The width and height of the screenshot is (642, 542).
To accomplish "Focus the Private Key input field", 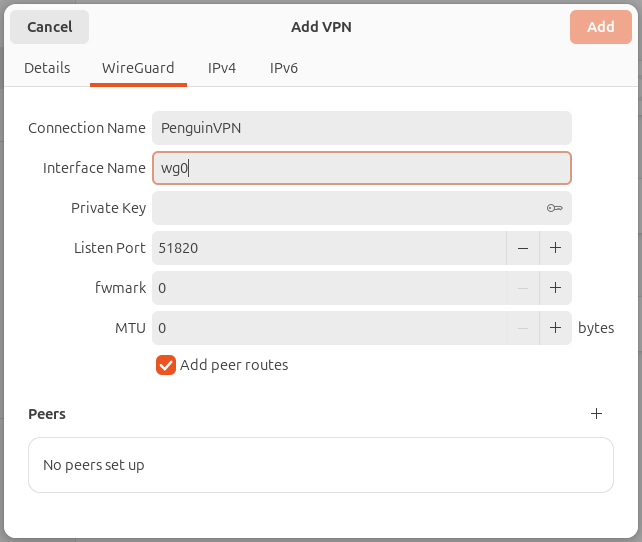I will [x=348, y=208].
